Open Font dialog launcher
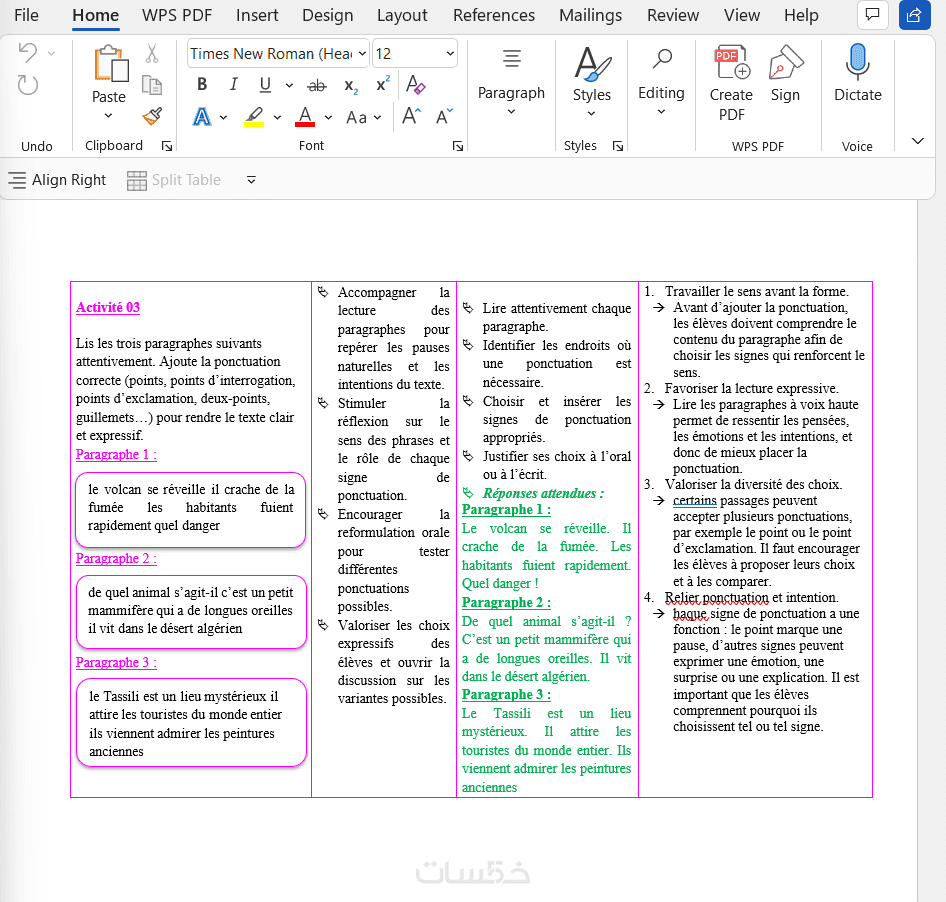The width and height of the screenshot is (946, 902). [458, 146]
